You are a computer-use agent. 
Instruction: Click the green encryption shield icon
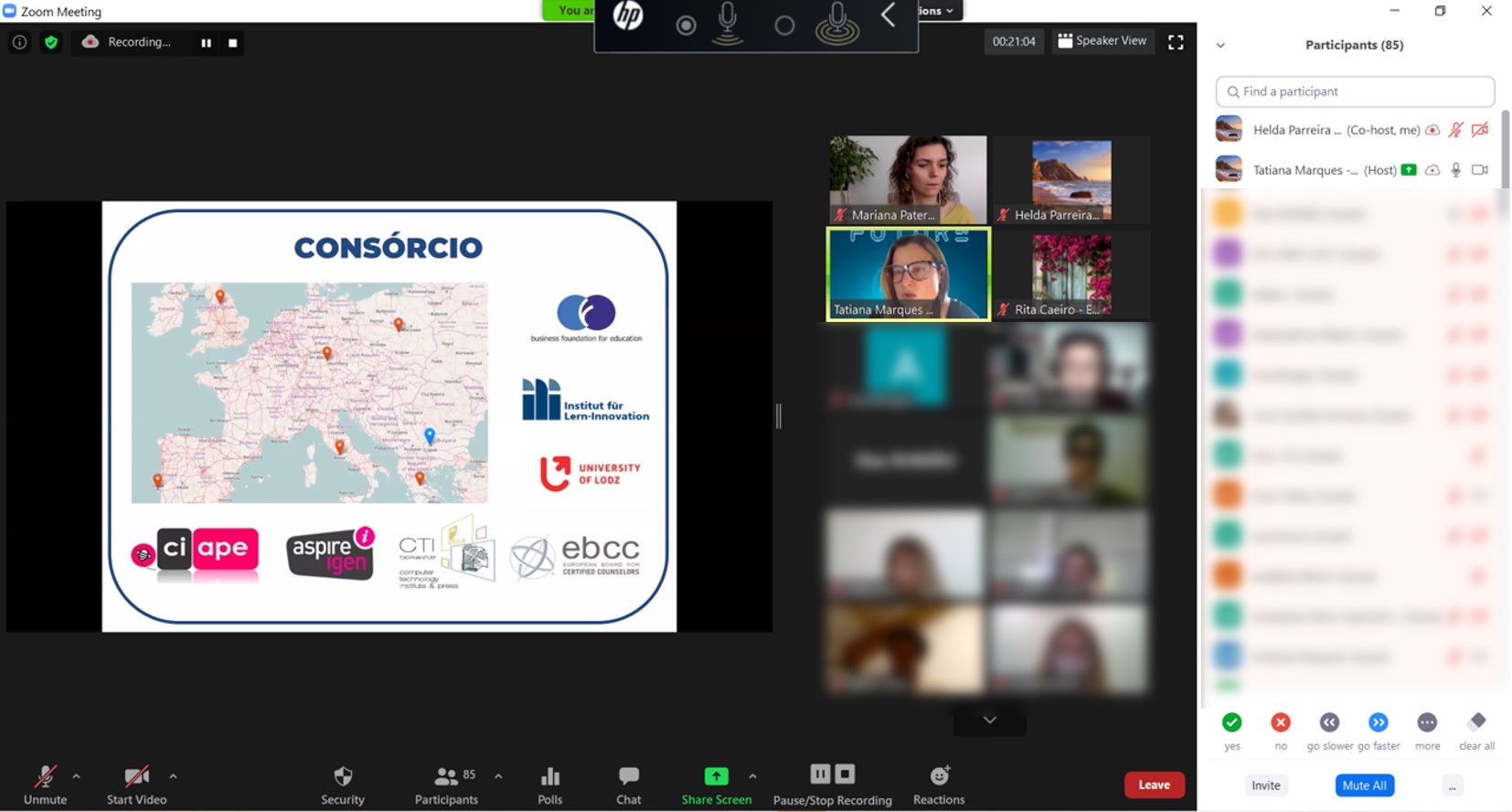[51, 42]
